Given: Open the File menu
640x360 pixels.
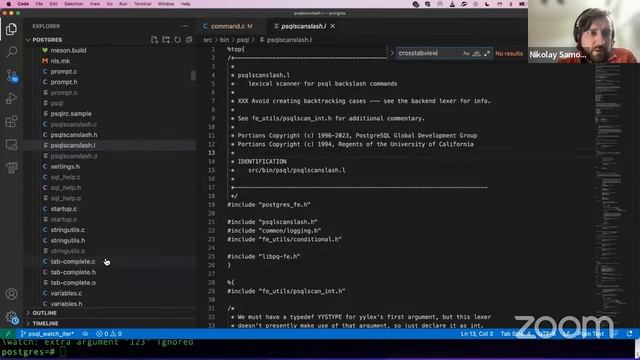Looking at the screenshot, I should [x=39, y=4].
